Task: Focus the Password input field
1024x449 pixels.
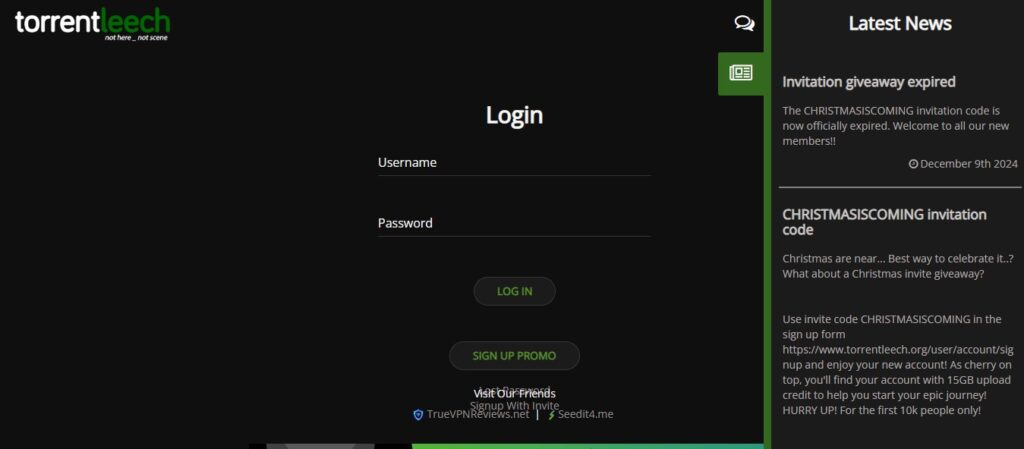Action: click(x=514, y=224)
